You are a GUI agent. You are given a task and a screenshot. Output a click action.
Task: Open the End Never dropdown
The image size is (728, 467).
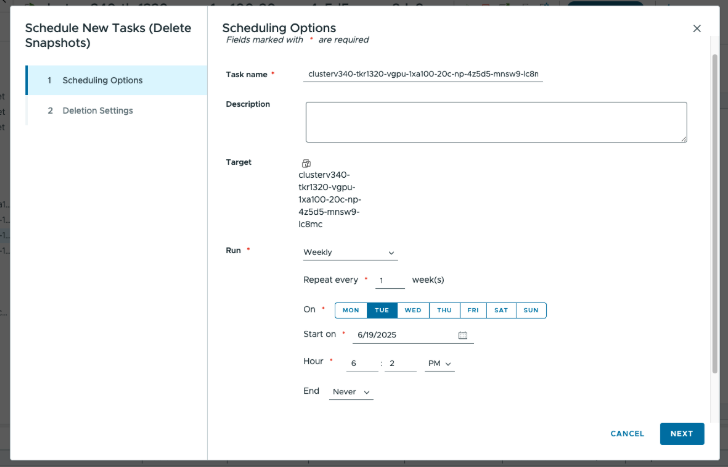pyautogui.click(x=351, y=392)
